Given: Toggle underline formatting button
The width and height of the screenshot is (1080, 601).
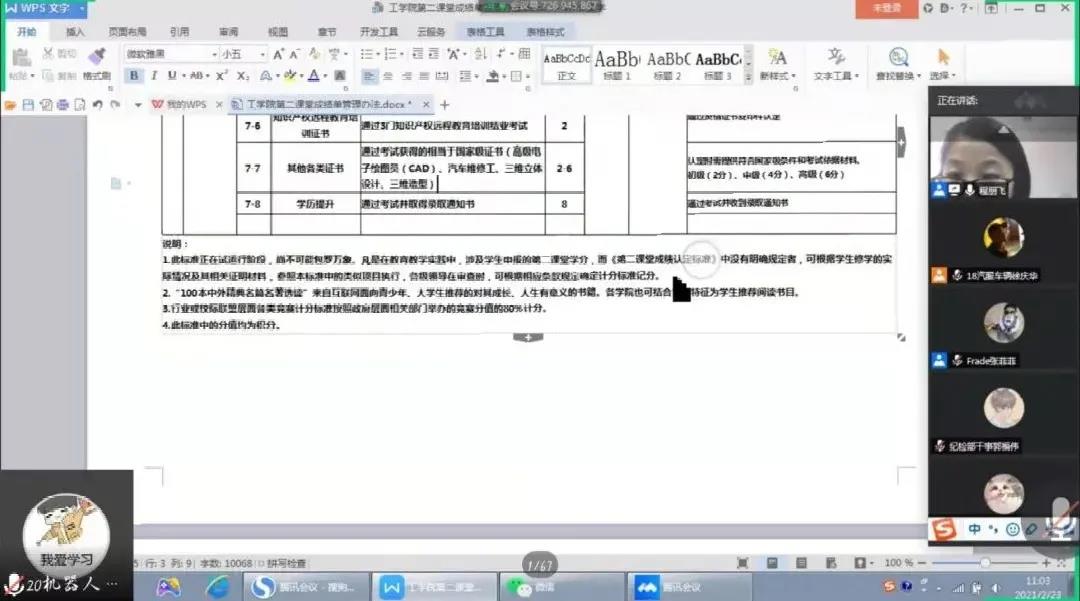Looking at the screenshot, I should (172, 76).
